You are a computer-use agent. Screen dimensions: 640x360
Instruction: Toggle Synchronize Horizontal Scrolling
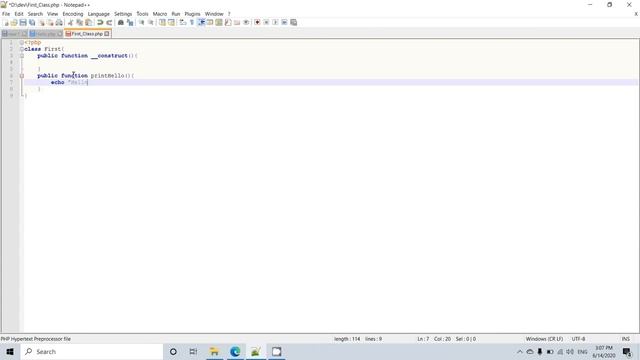171,22
